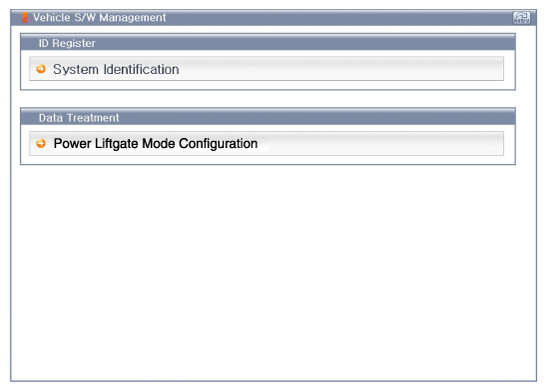Click the Vehicle S/W Management title text
Screen dimensions: 547x391
point(99,17)
